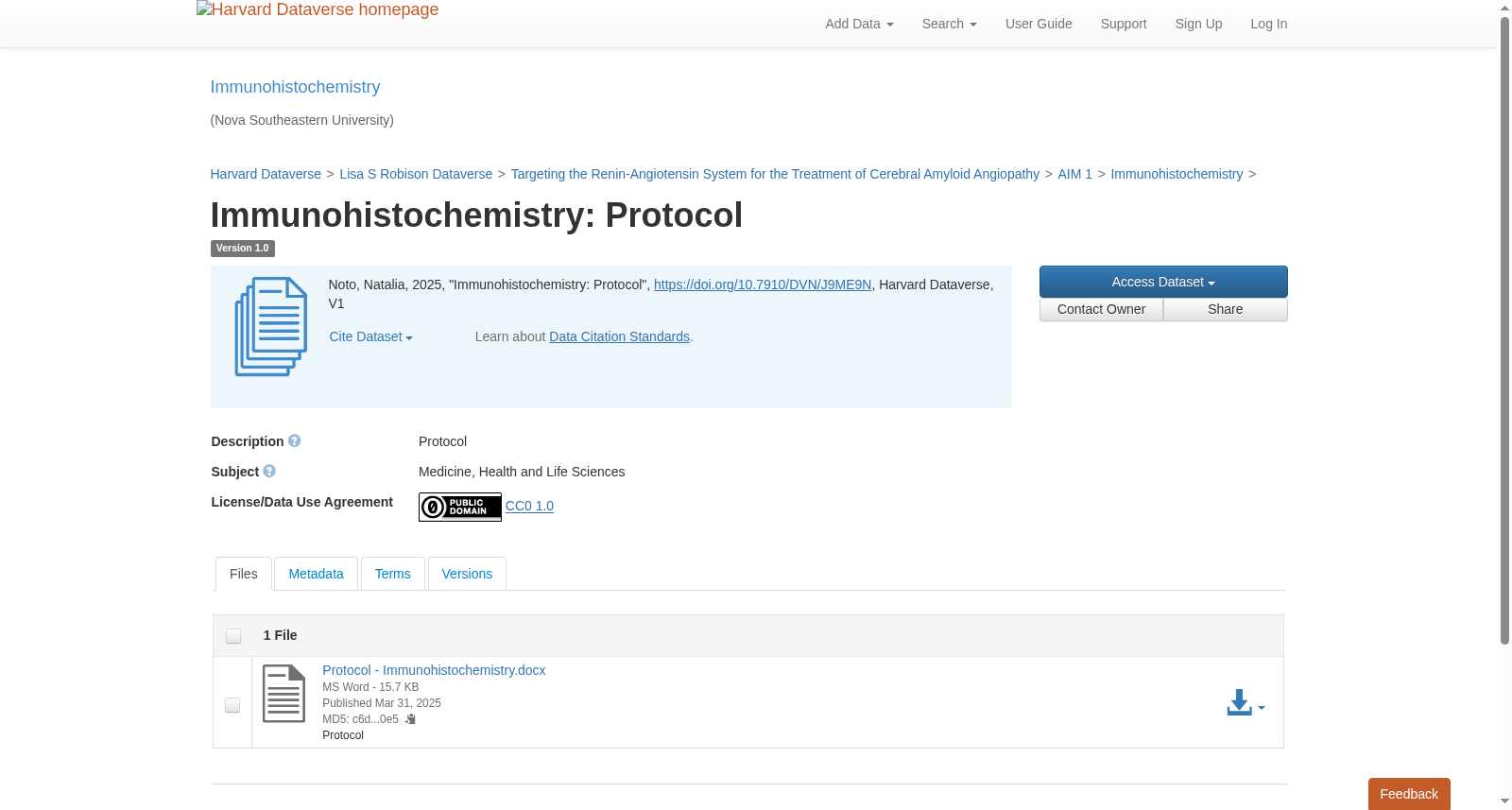Open the Protocol - Immunohistochemistry.docx file link

(x=434, y=670)
